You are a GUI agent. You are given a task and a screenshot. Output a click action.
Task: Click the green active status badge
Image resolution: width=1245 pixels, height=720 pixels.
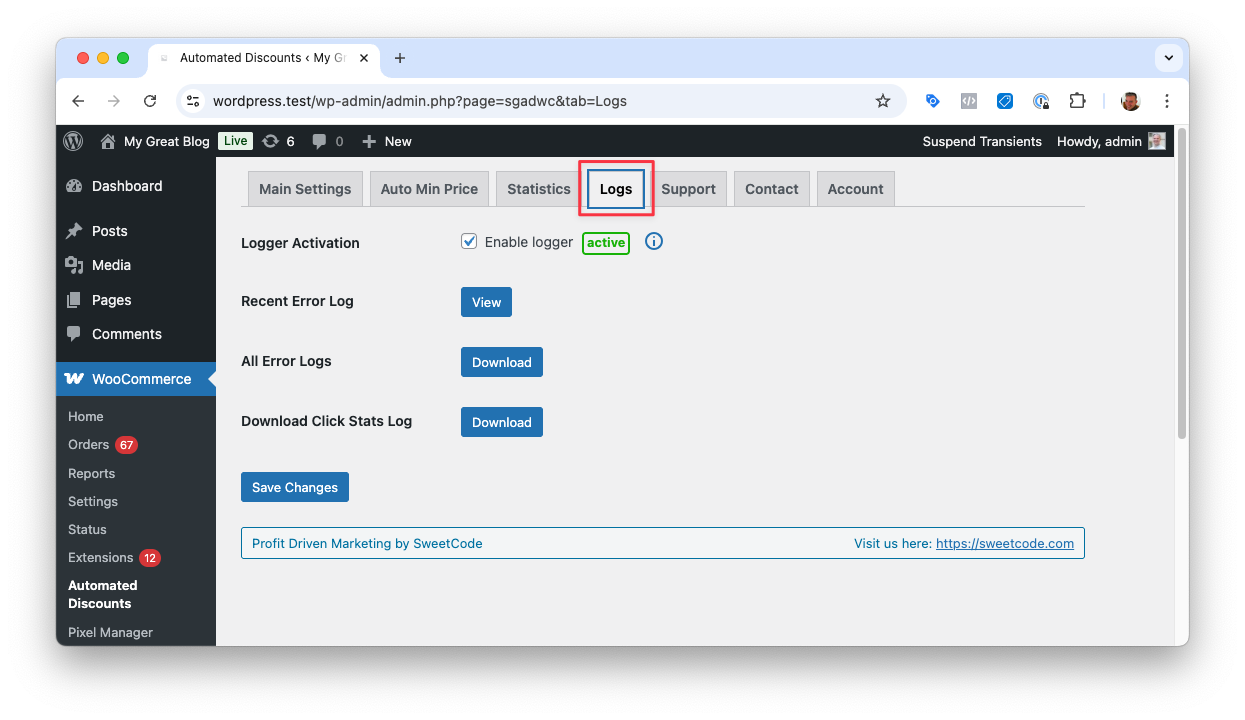pos(606,242)
